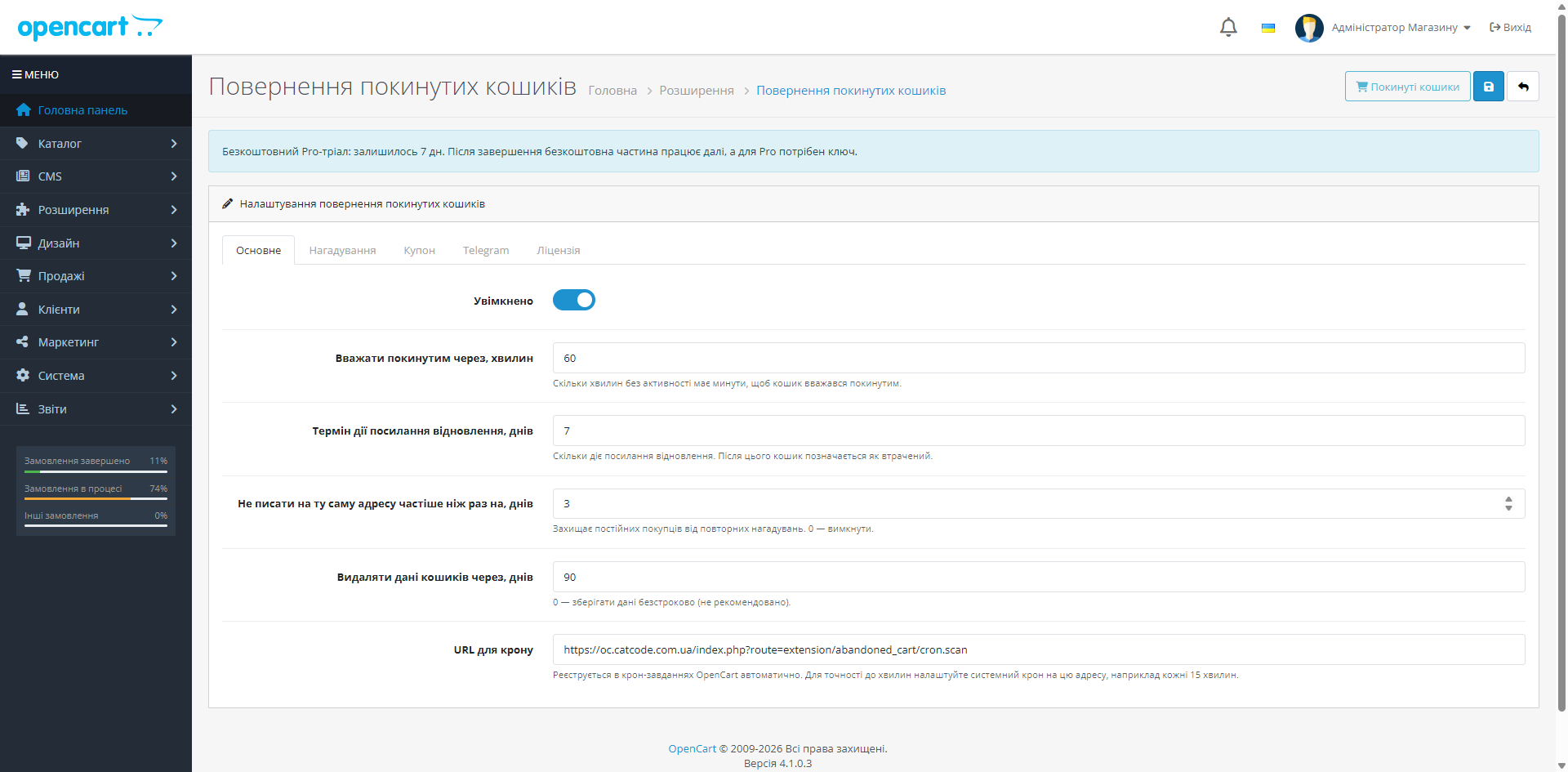Click the Каталог tag icon
Image resolution: width=1568 pixels, height=772 pixels.
[x=23, y=143]
